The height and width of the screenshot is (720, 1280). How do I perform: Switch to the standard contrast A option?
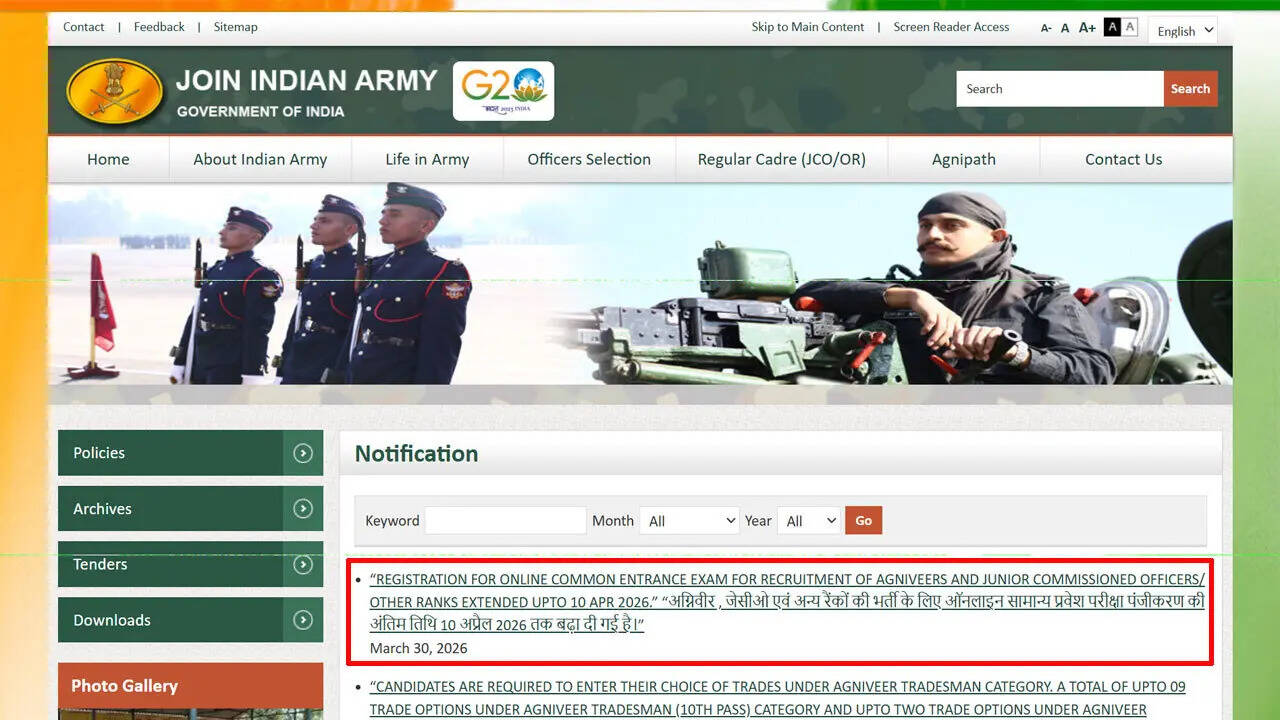[x=1131, y=26]
